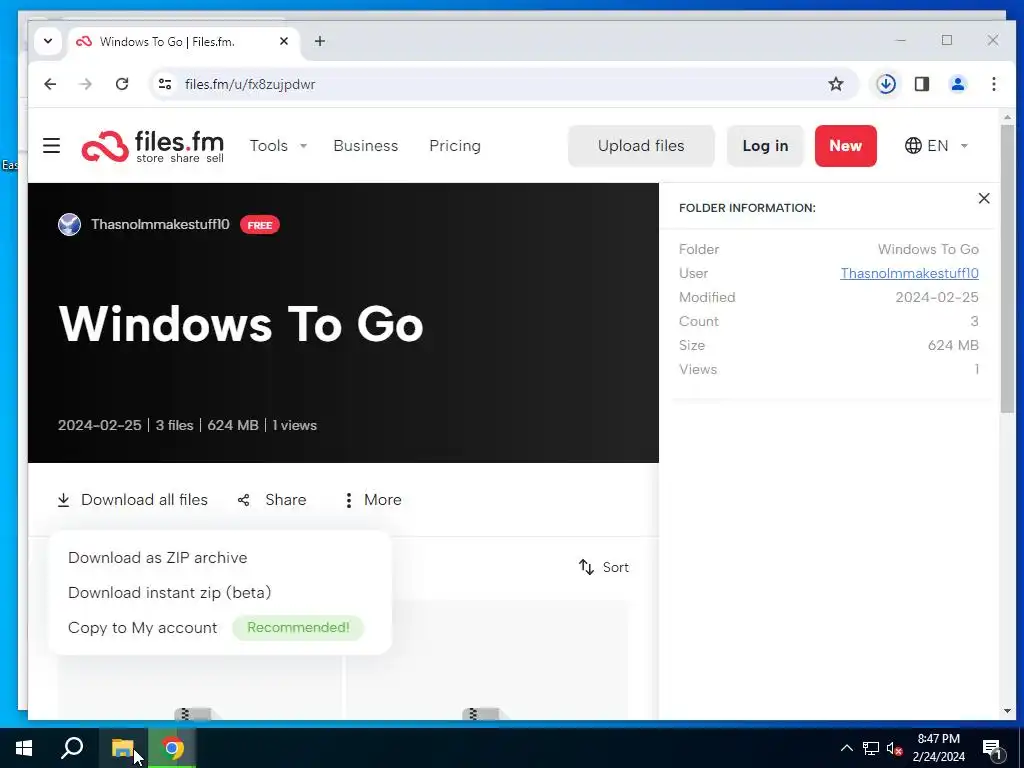Click the user avatar of Thasnolmmakestuff10
Screen dimensions: 1024x768
[69, 225]
